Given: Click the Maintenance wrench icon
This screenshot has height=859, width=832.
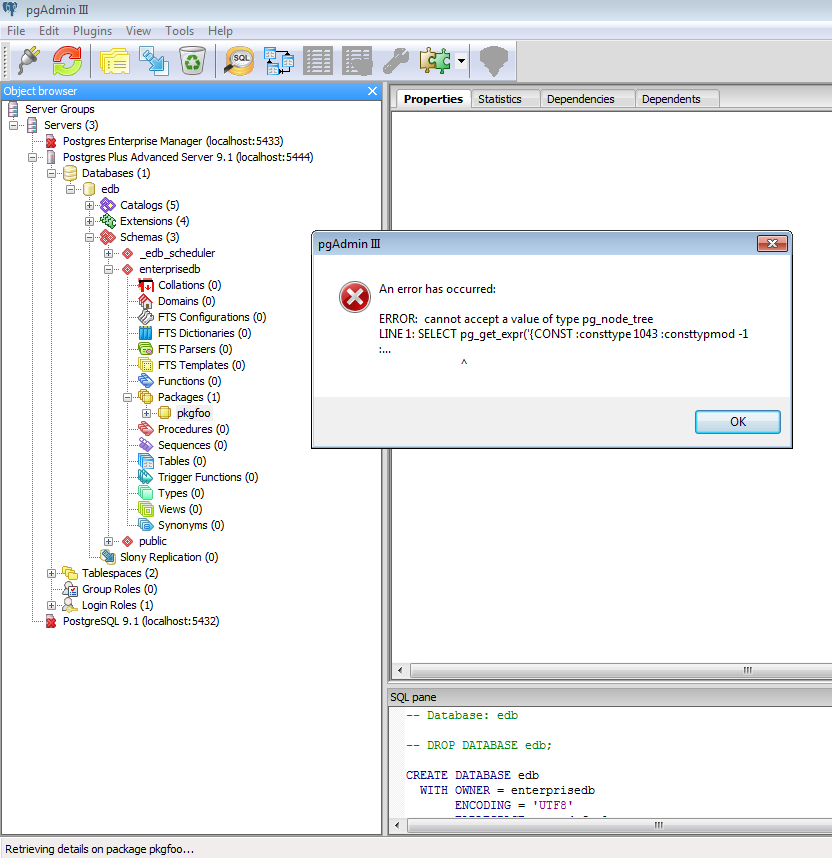Looking at the screenshot, I should [396, 61].
